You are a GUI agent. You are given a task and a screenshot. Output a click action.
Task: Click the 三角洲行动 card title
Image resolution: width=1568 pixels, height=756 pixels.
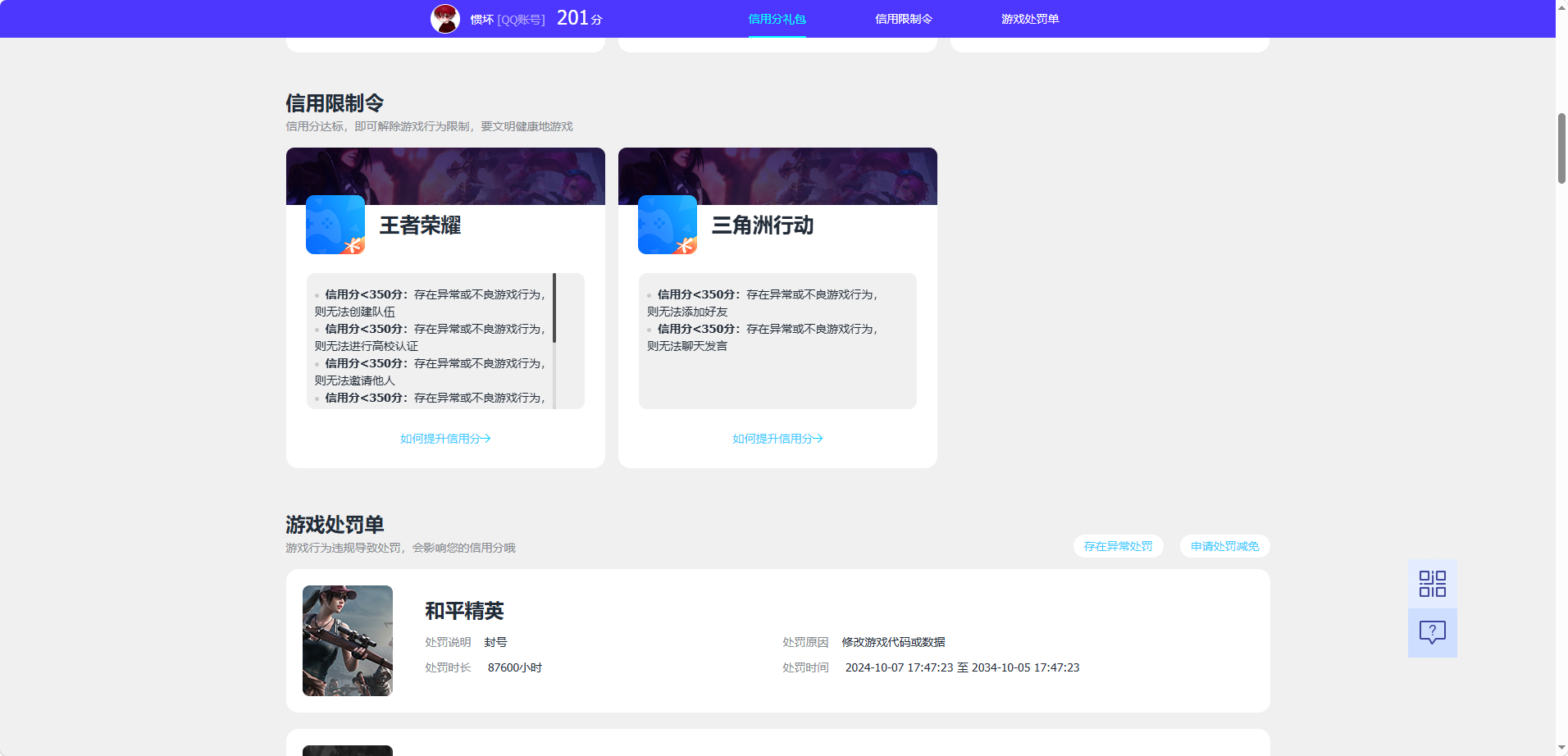coord(763,225)
